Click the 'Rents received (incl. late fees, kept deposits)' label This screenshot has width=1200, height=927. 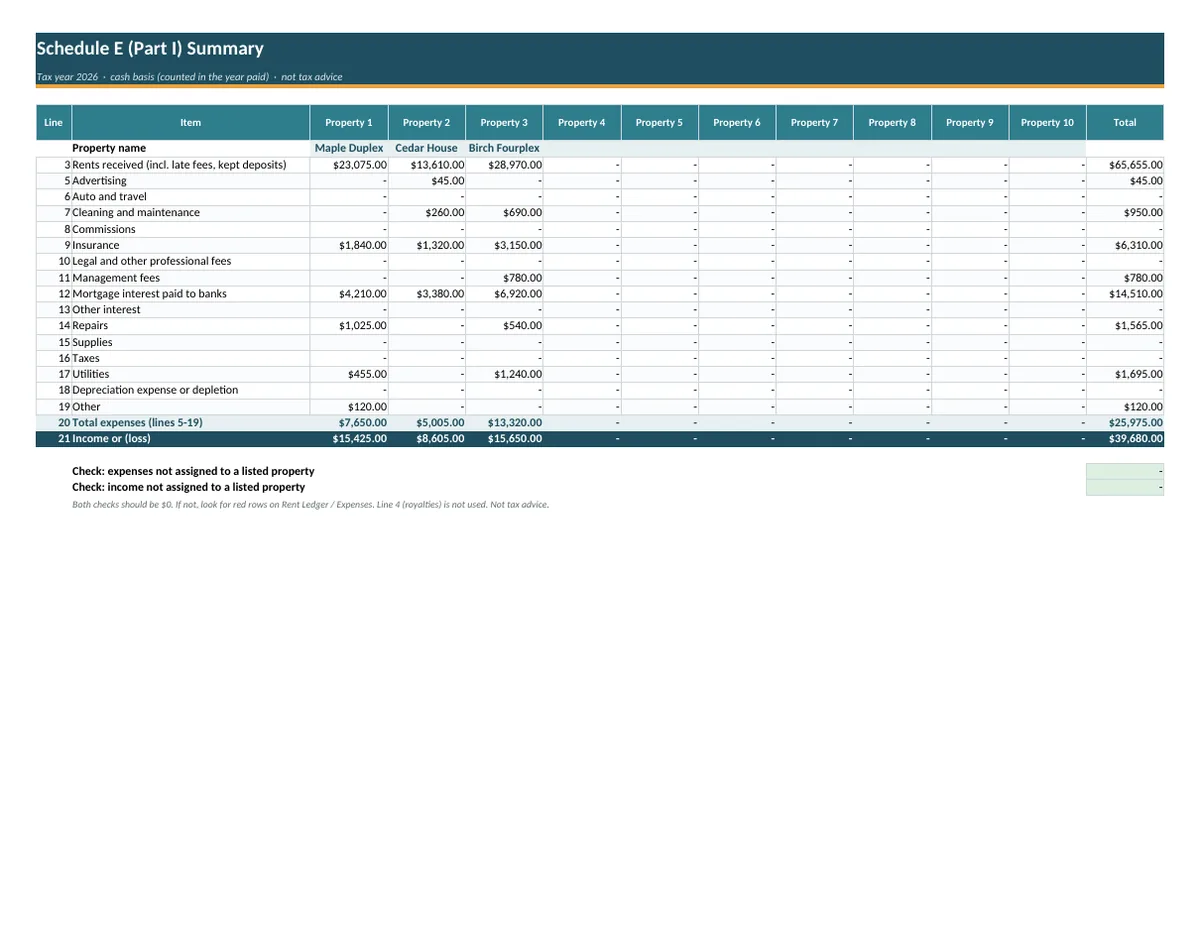pyautogui.click(x=179, y=164)
